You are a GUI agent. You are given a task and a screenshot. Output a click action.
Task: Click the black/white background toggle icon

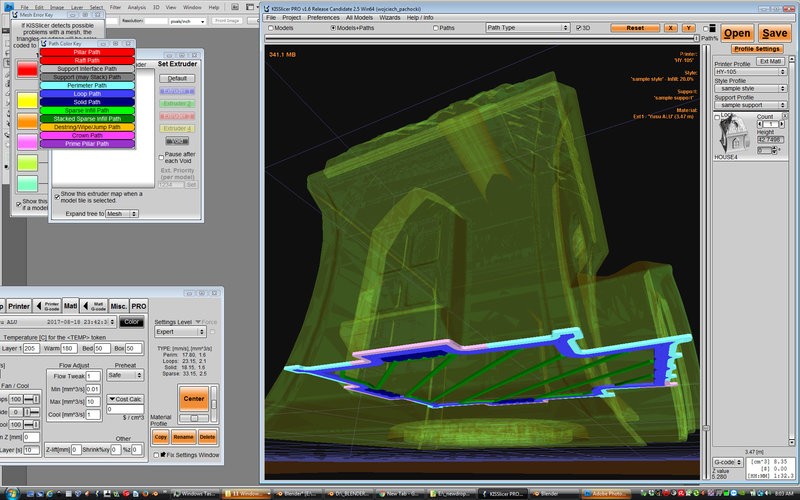tap(712, 29)
